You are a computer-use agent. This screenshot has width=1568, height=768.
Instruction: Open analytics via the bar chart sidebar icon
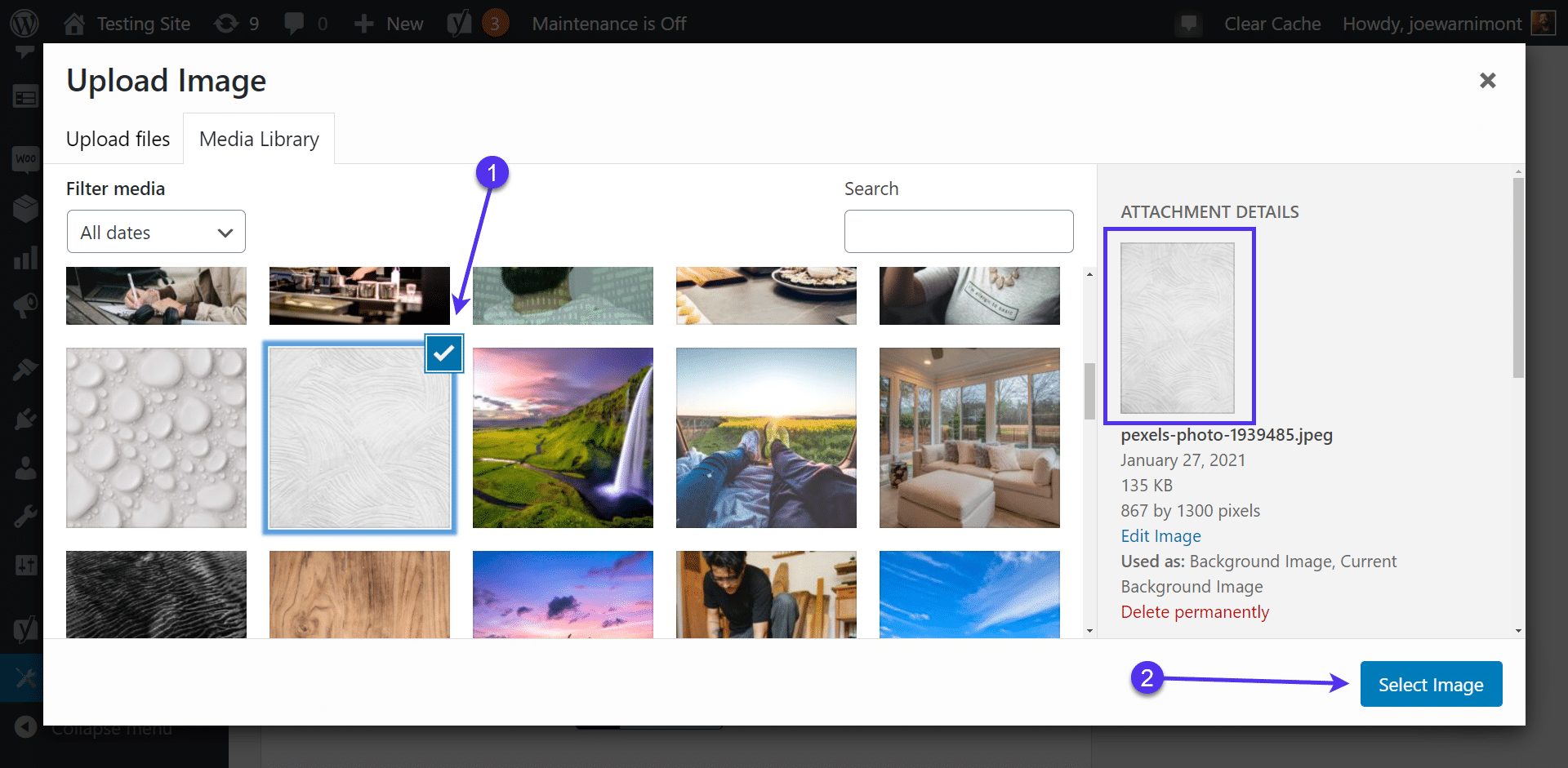click(x=24, y=258)
